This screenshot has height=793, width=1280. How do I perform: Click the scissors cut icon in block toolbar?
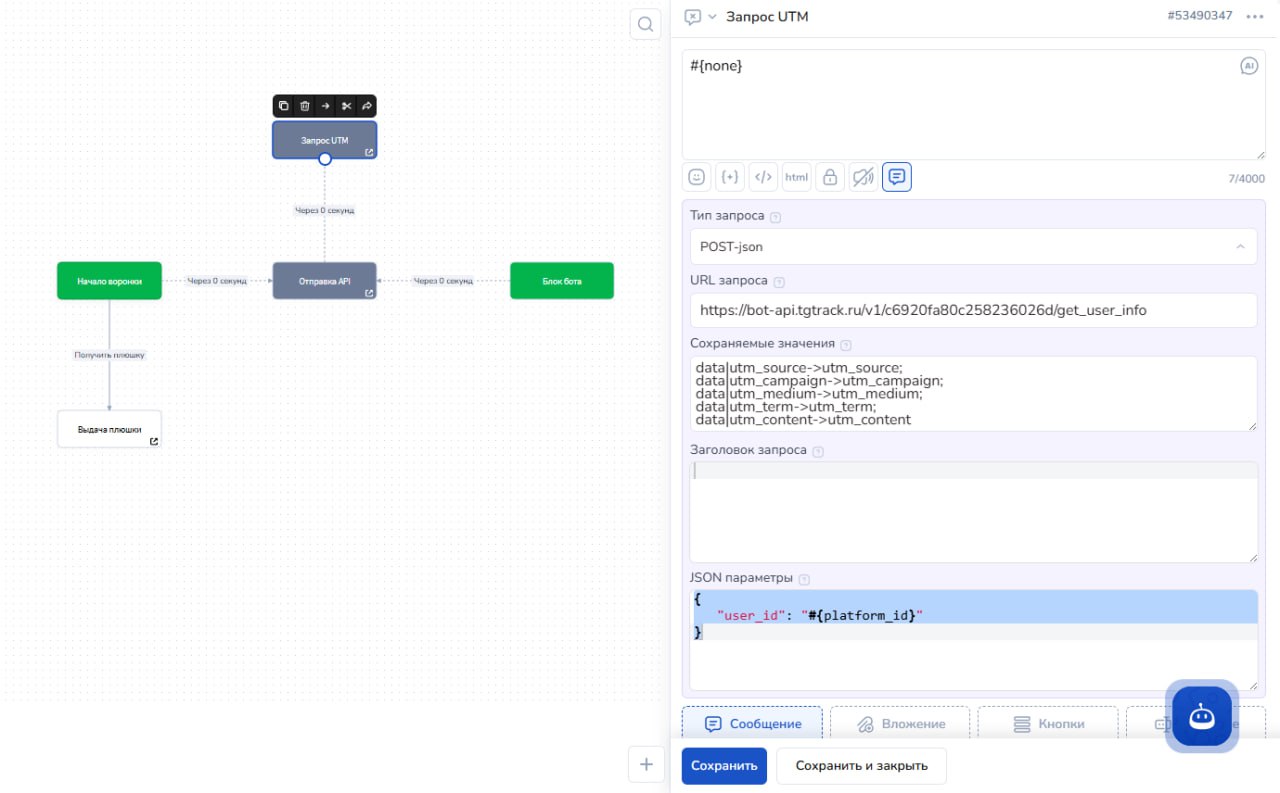point(346,106)
